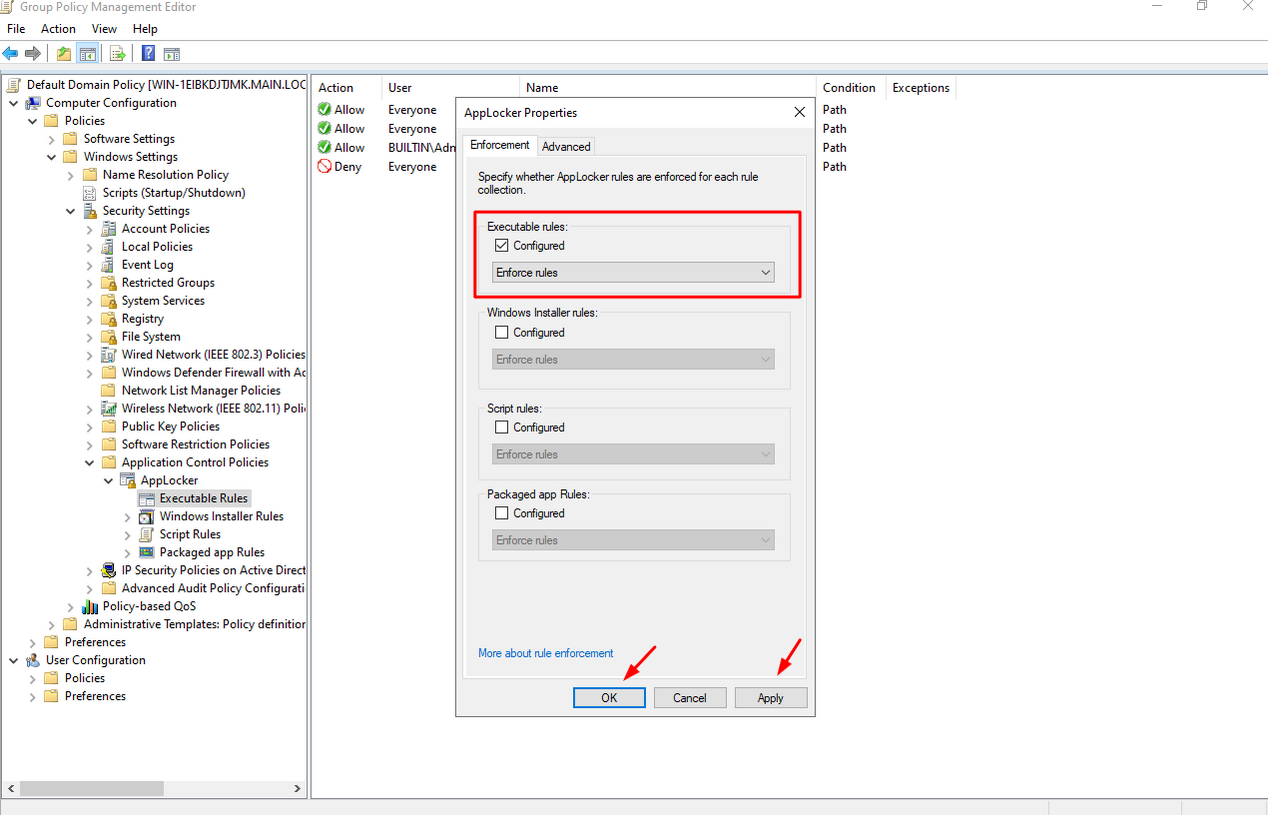Expand the Account Policies node
Screen dimensions: 1268x815
(x=90, y=229)
